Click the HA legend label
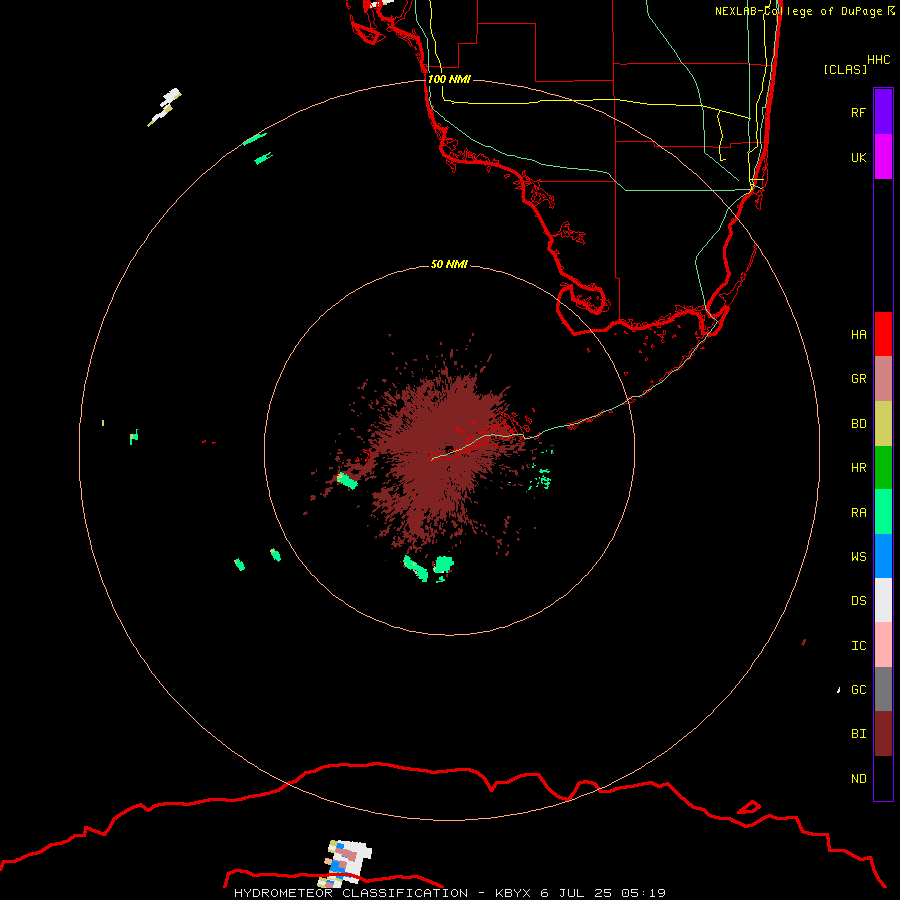The image size is (900, 900). pos(858,335)
